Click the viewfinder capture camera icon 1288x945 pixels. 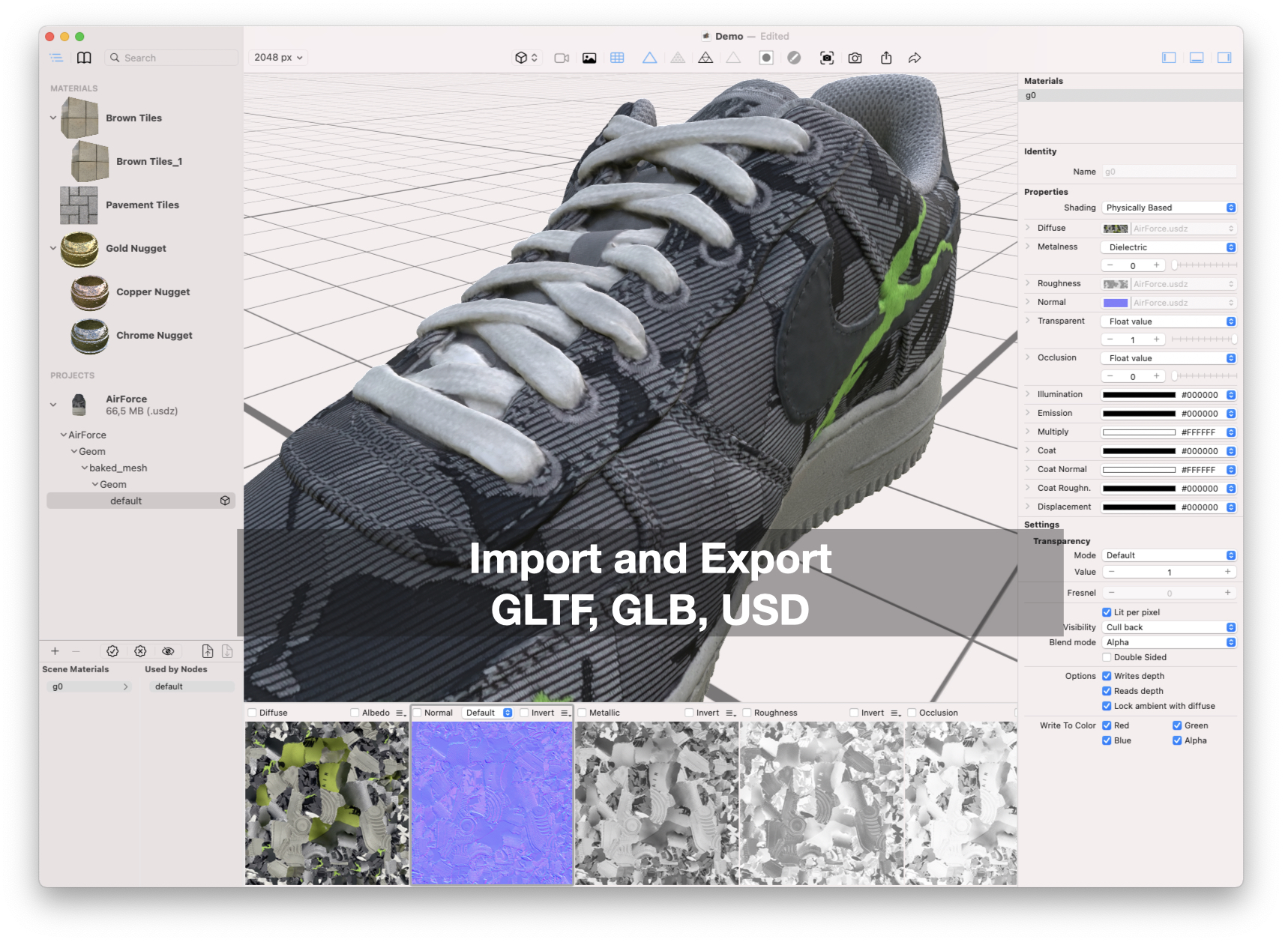(x=827, y=58)
